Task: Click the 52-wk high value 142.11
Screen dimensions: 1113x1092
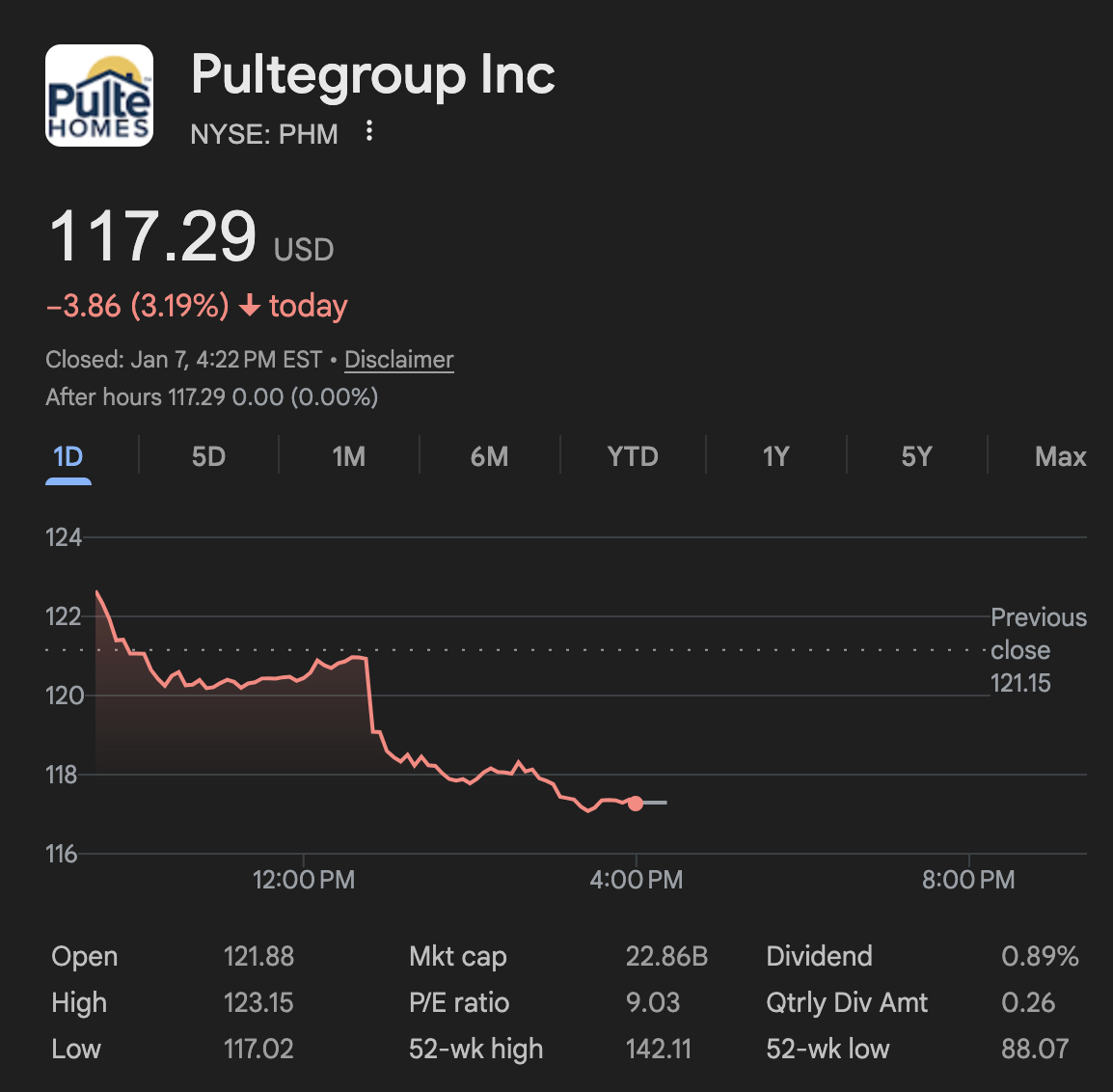Action: point(659,1049)
